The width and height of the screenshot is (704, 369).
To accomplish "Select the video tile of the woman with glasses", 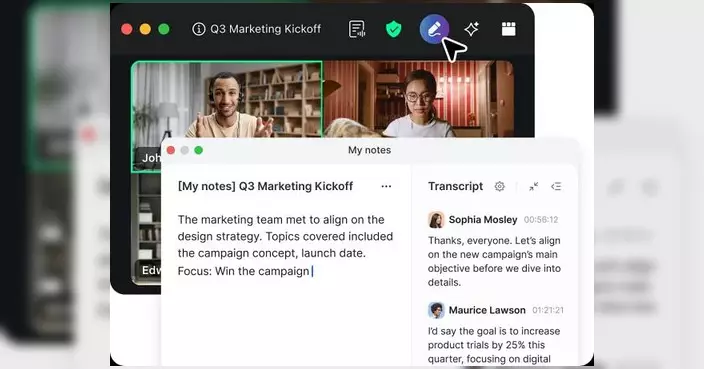I will pyautogui.click(x=418, y=100).
